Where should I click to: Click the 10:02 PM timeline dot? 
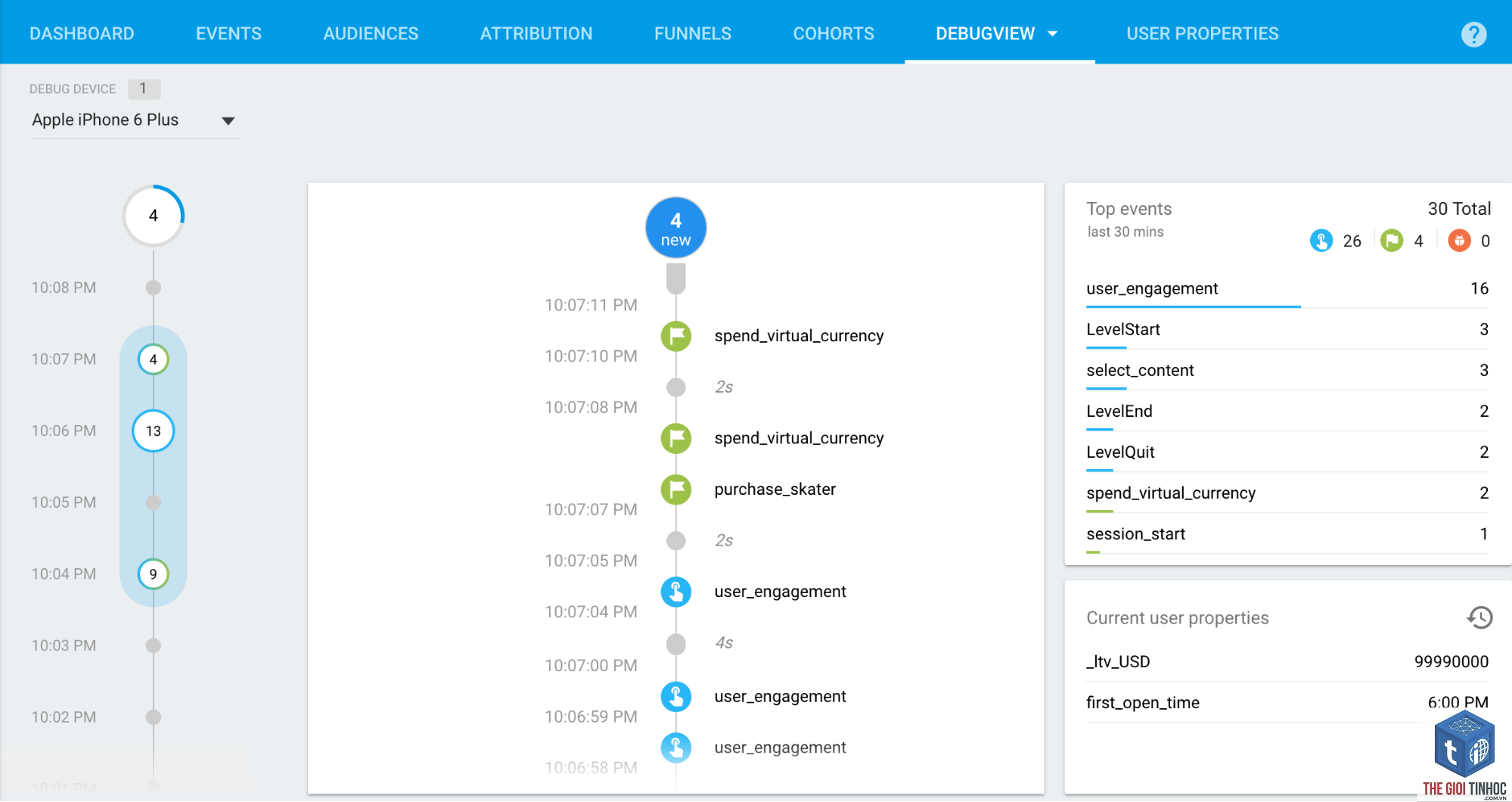point(154,717)
